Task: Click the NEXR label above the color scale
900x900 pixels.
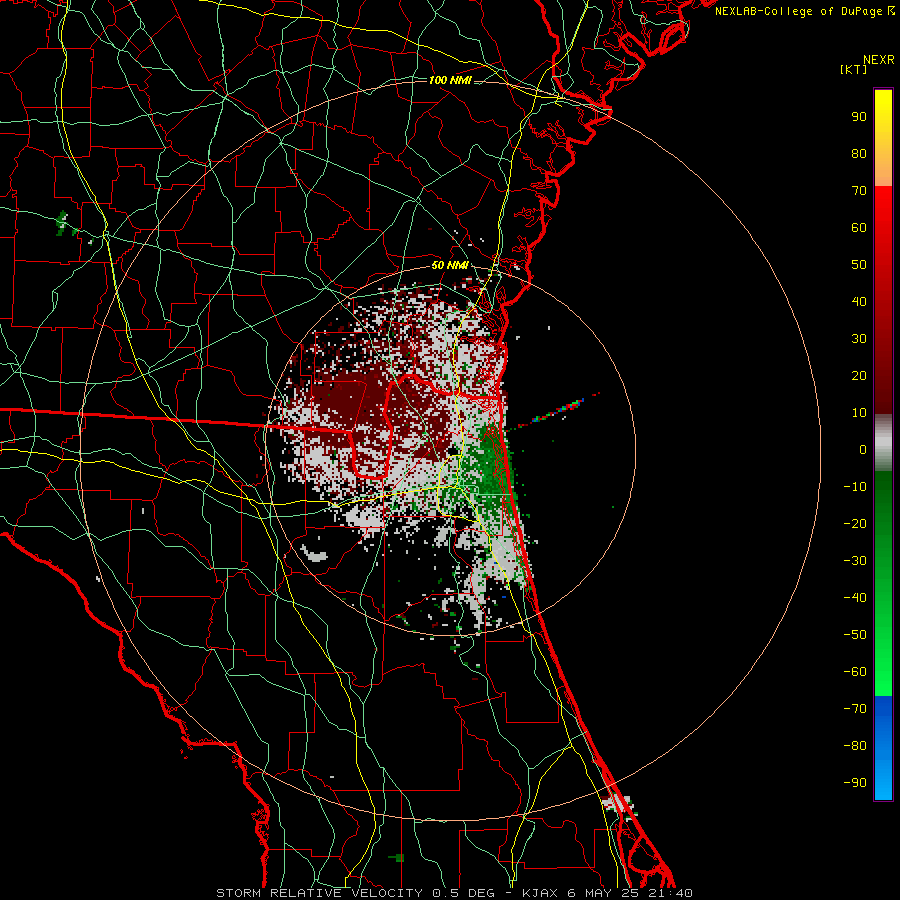Action: coord(879,60)
